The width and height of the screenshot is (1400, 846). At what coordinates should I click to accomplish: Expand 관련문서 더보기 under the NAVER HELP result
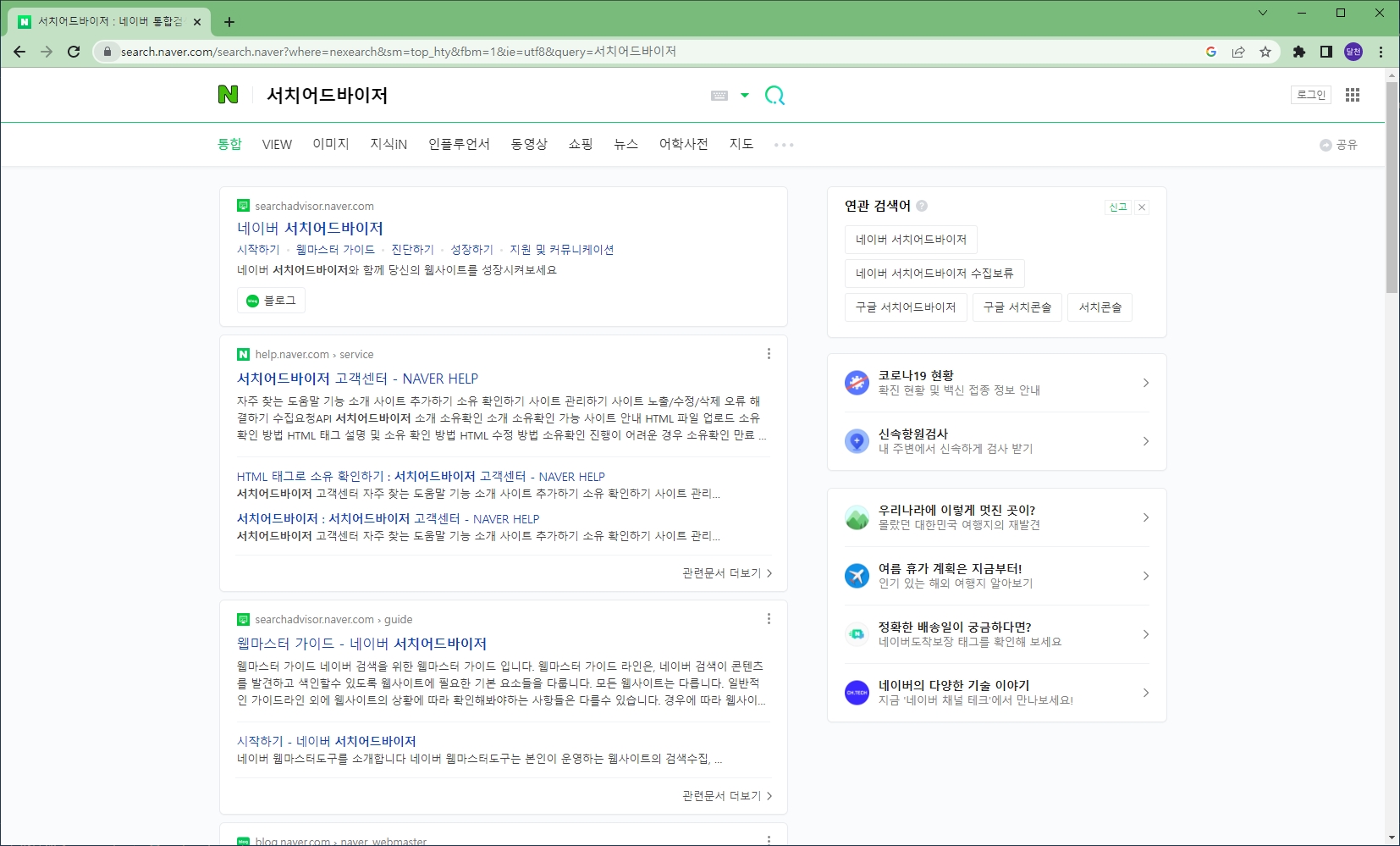[x=727, y=573]
